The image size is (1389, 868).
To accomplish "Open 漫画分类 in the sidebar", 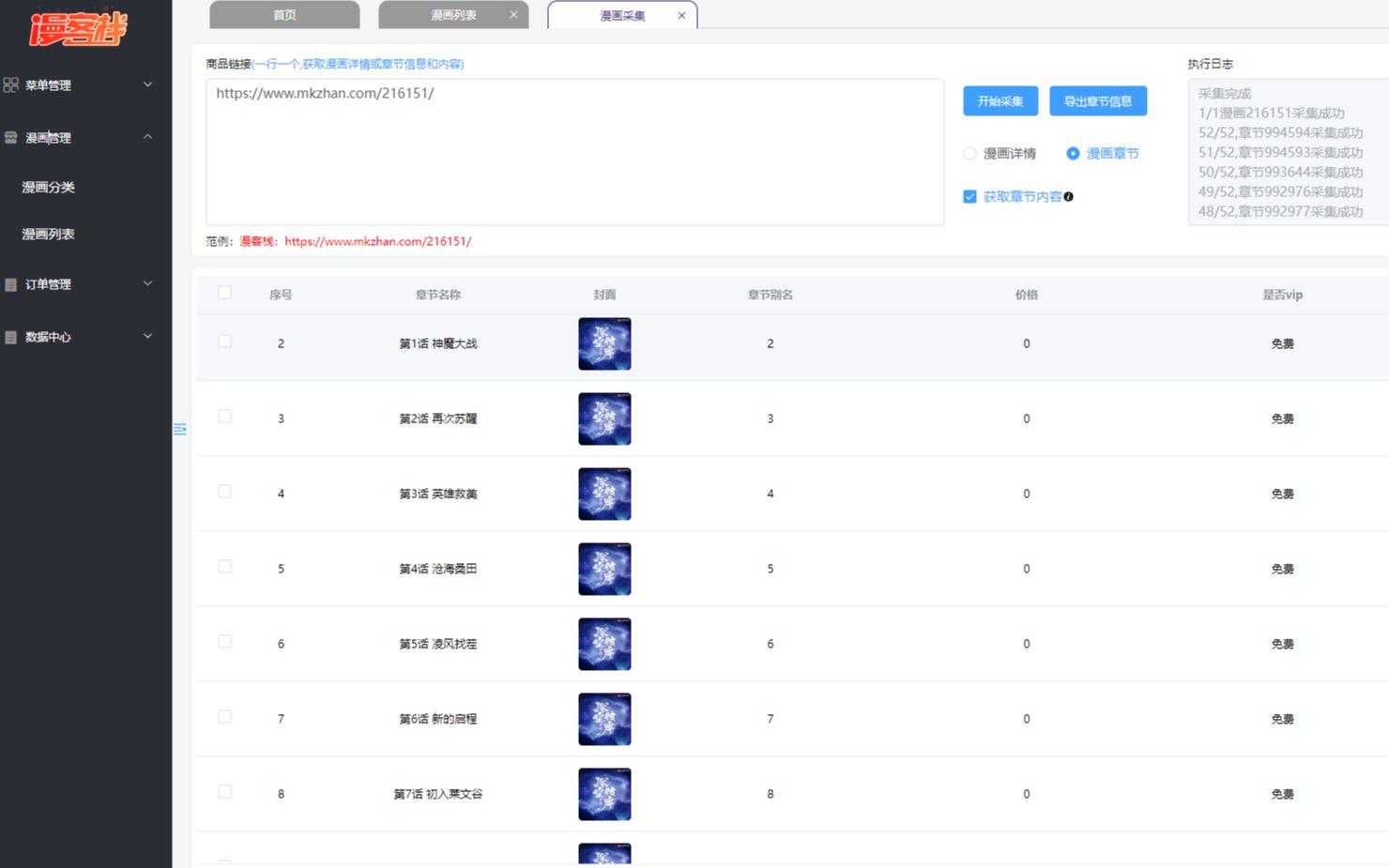I will [49, 188].
